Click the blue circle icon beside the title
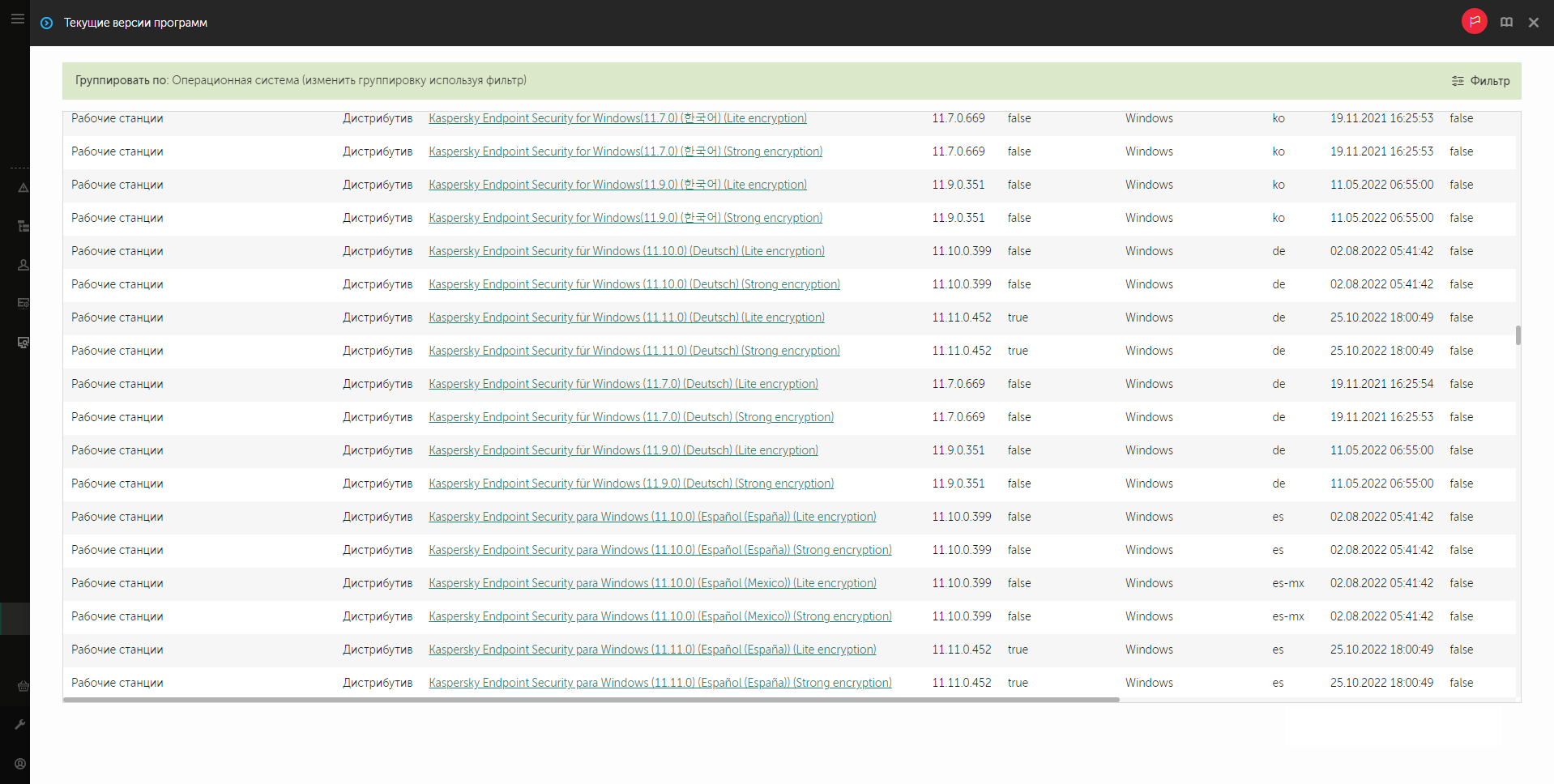 click(47, 23)
